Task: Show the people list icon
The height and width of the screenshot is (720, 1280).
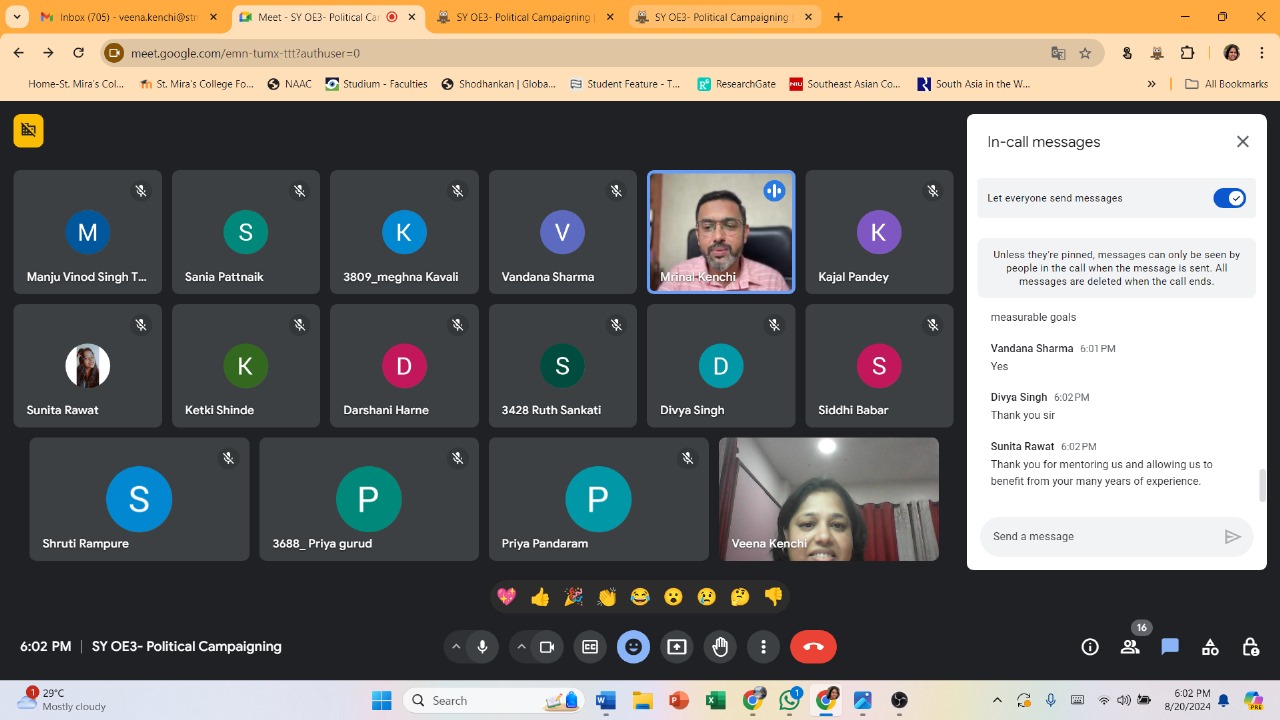Action: point(1130,647)
